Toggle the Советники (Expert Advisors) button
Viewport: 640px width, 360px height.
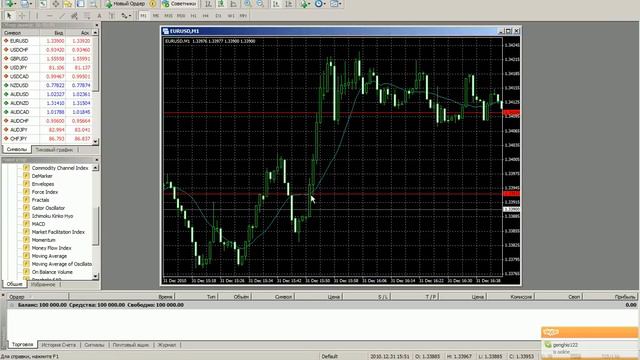[x=179, y=4]
